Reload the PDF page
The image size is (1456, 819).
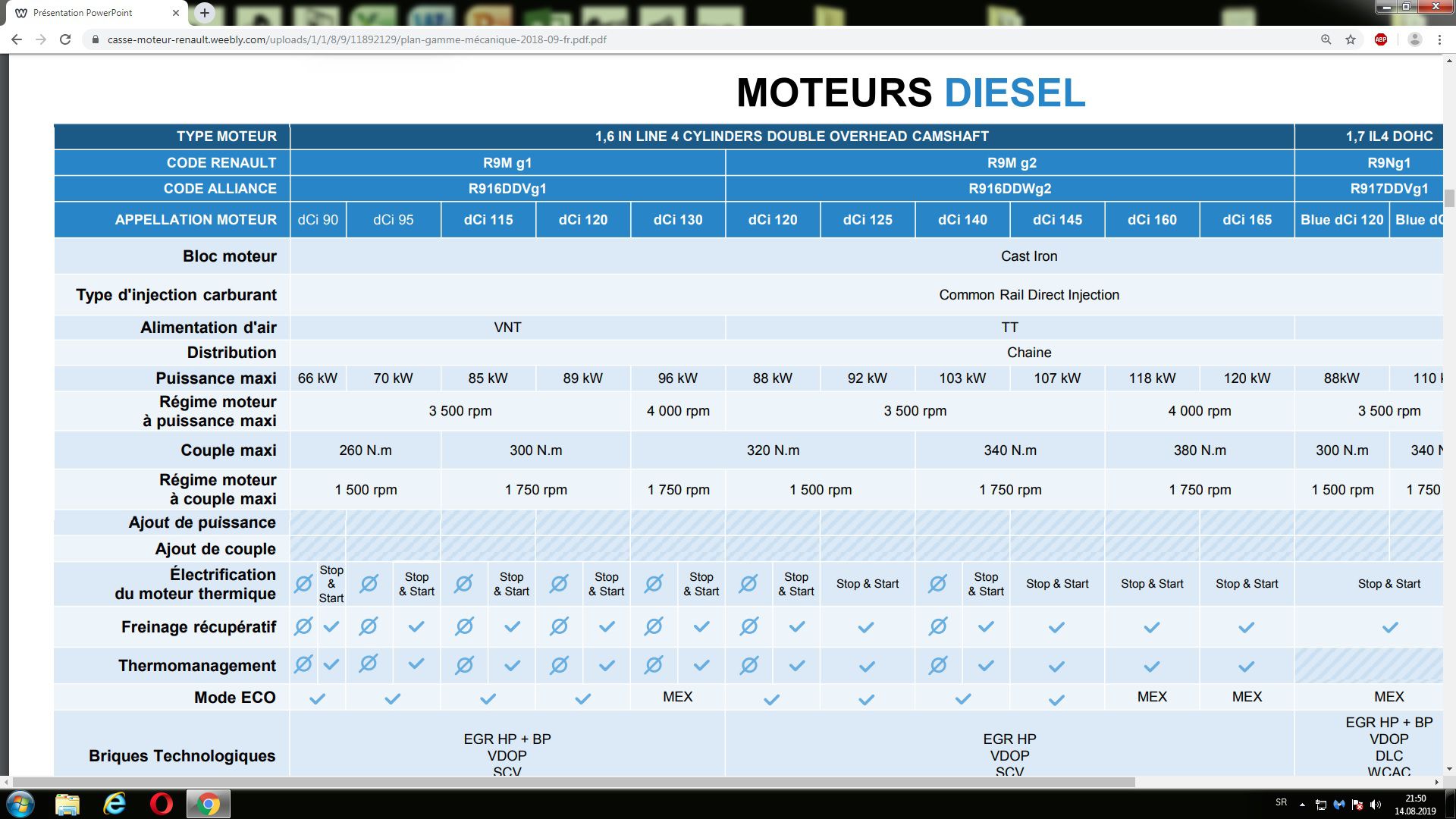click(65, 39)
